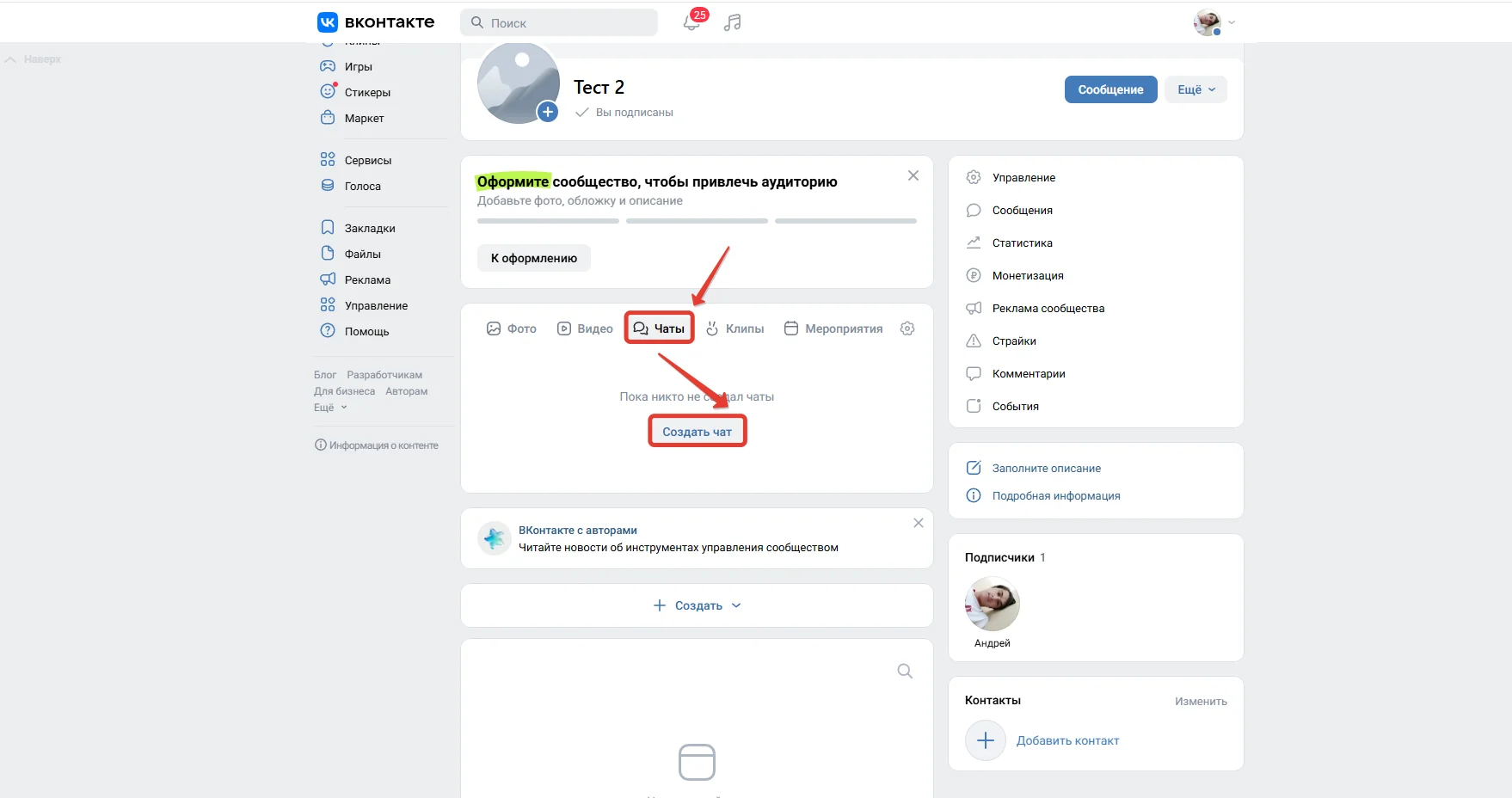Click the К оформлению button
This screenshot has width=1512, height=798.
click(x=534, y=258)
